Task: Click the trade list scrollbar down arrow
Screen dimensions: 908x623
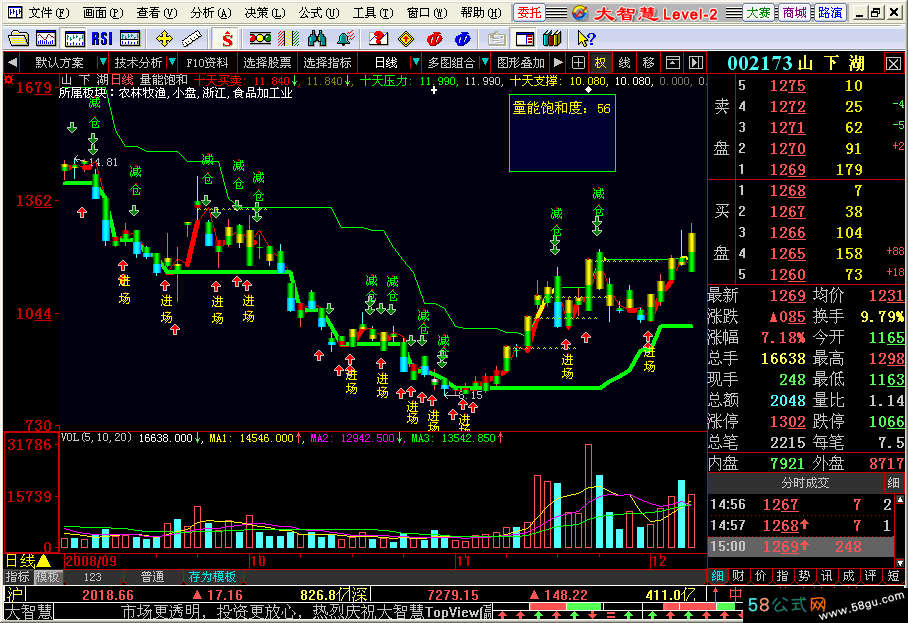Action: click(x=899, y=563)
